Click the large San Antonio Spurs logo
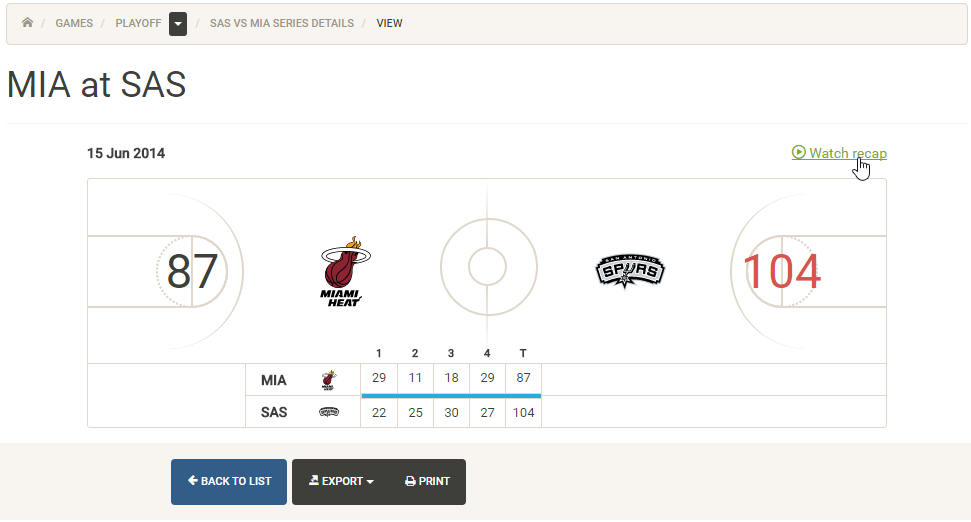The image size is (971, 522). point(630,270)
